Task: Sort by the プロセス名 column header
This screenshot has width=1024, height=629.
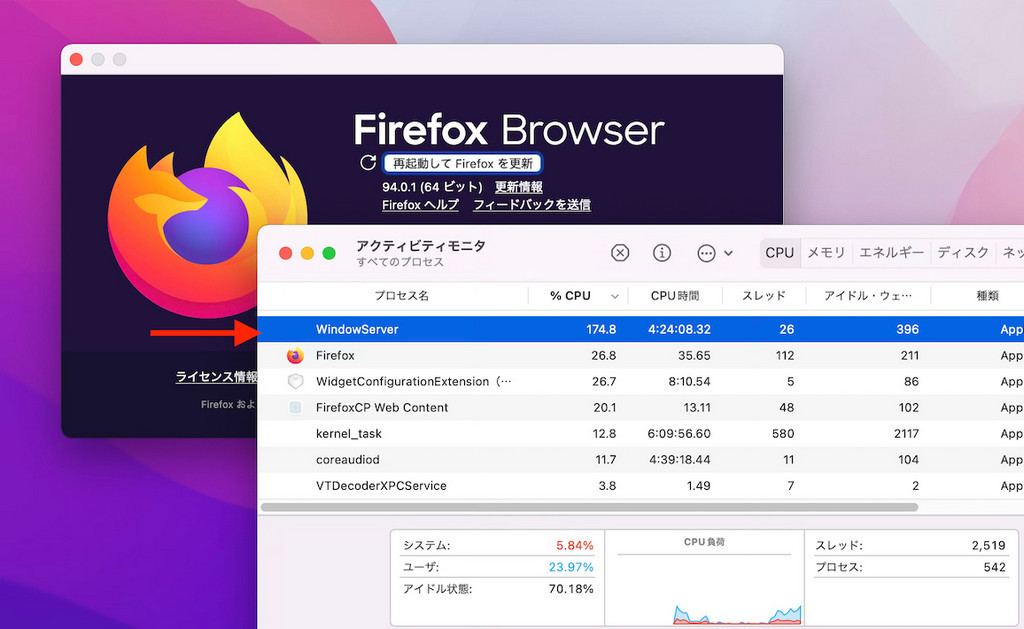Action: pos(401,296)
